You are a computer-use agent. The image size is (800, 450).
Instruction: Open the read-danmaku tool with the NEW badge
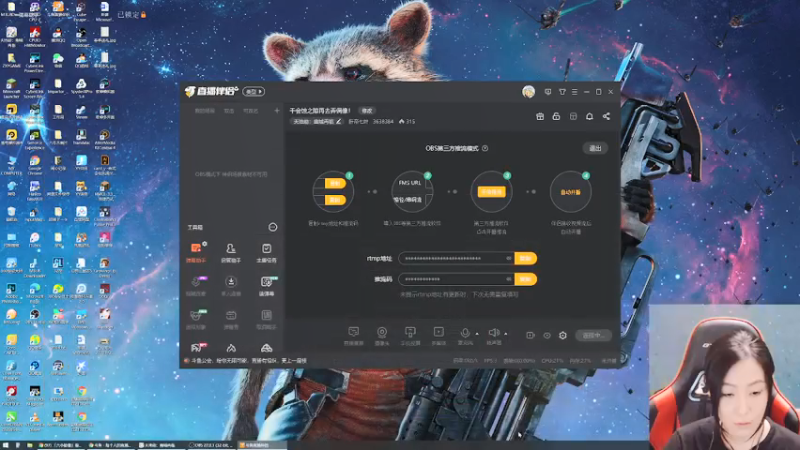tap(266, 285)
